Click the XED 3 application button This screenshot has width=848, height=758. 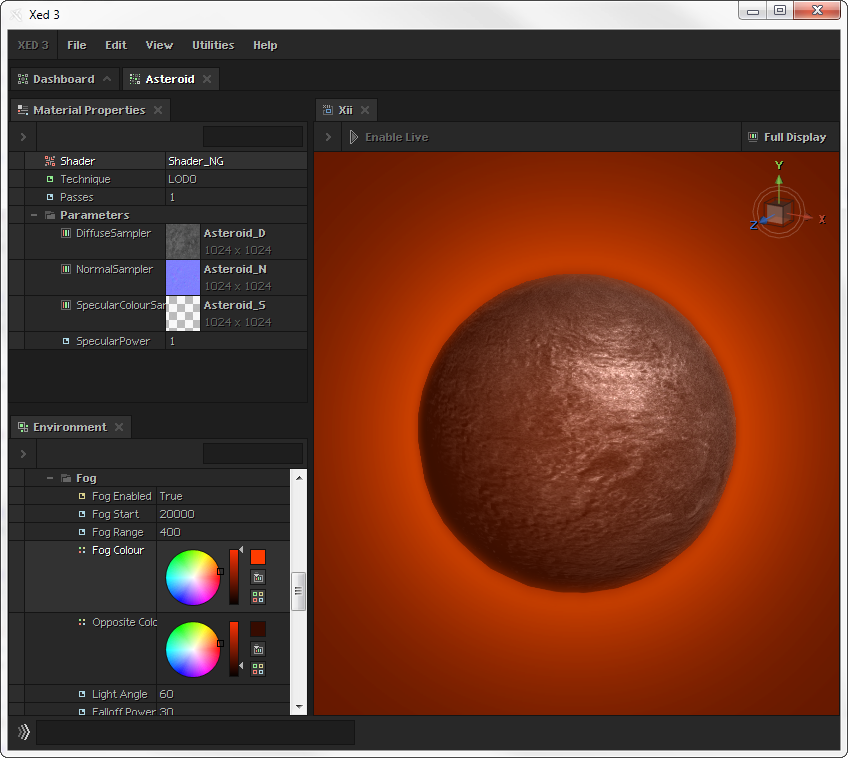[33, 45]
